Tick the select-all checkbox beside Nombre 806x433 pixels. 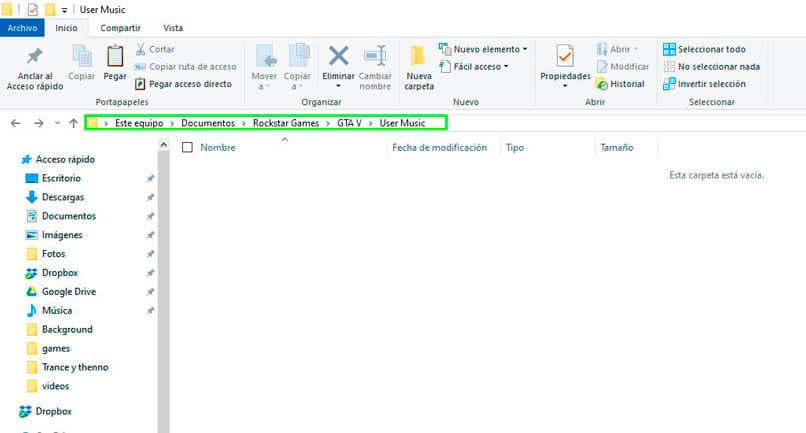pos(188,148)
